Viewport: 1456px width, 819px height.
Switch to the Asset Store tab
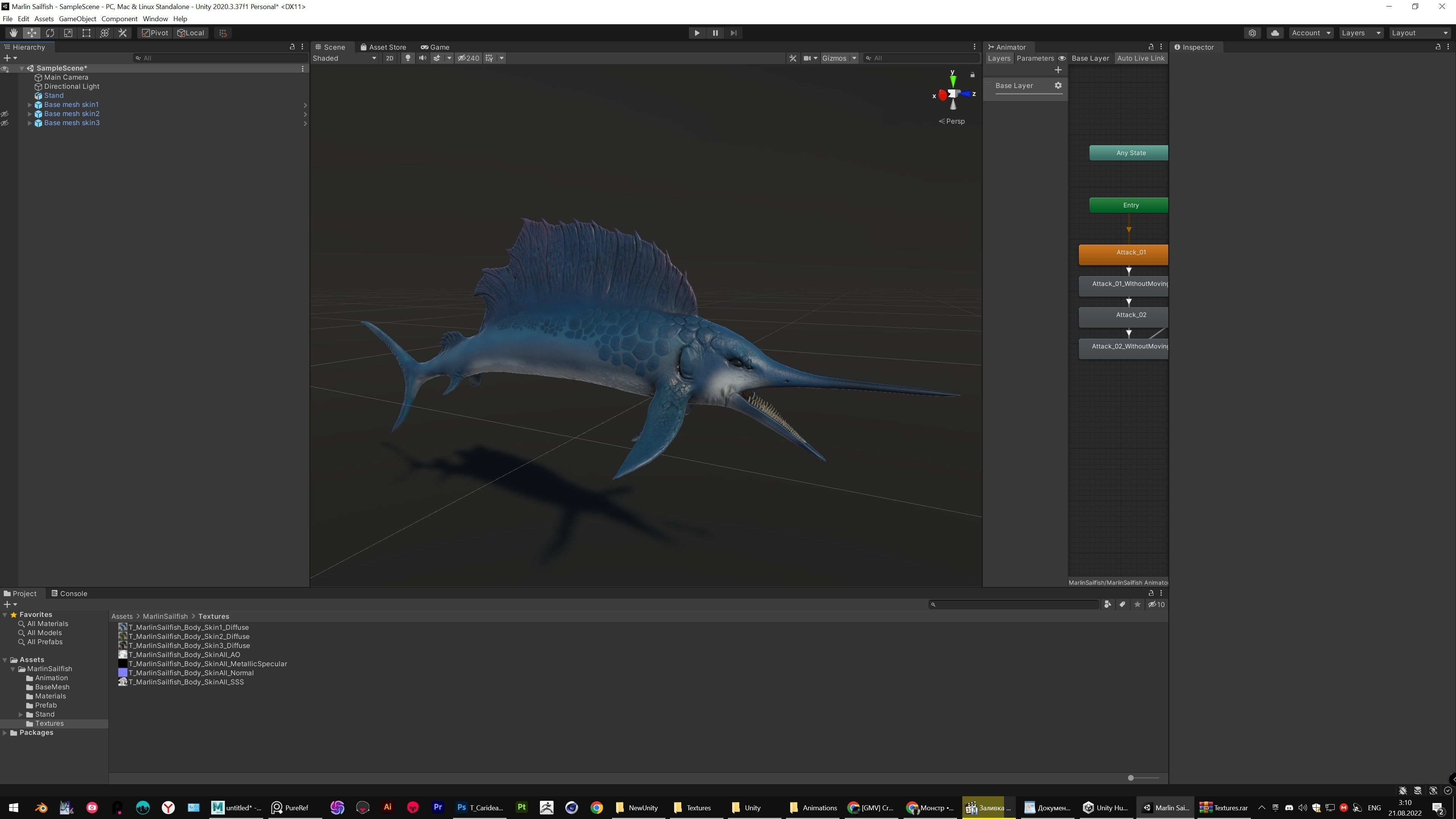tap(383, 47)
